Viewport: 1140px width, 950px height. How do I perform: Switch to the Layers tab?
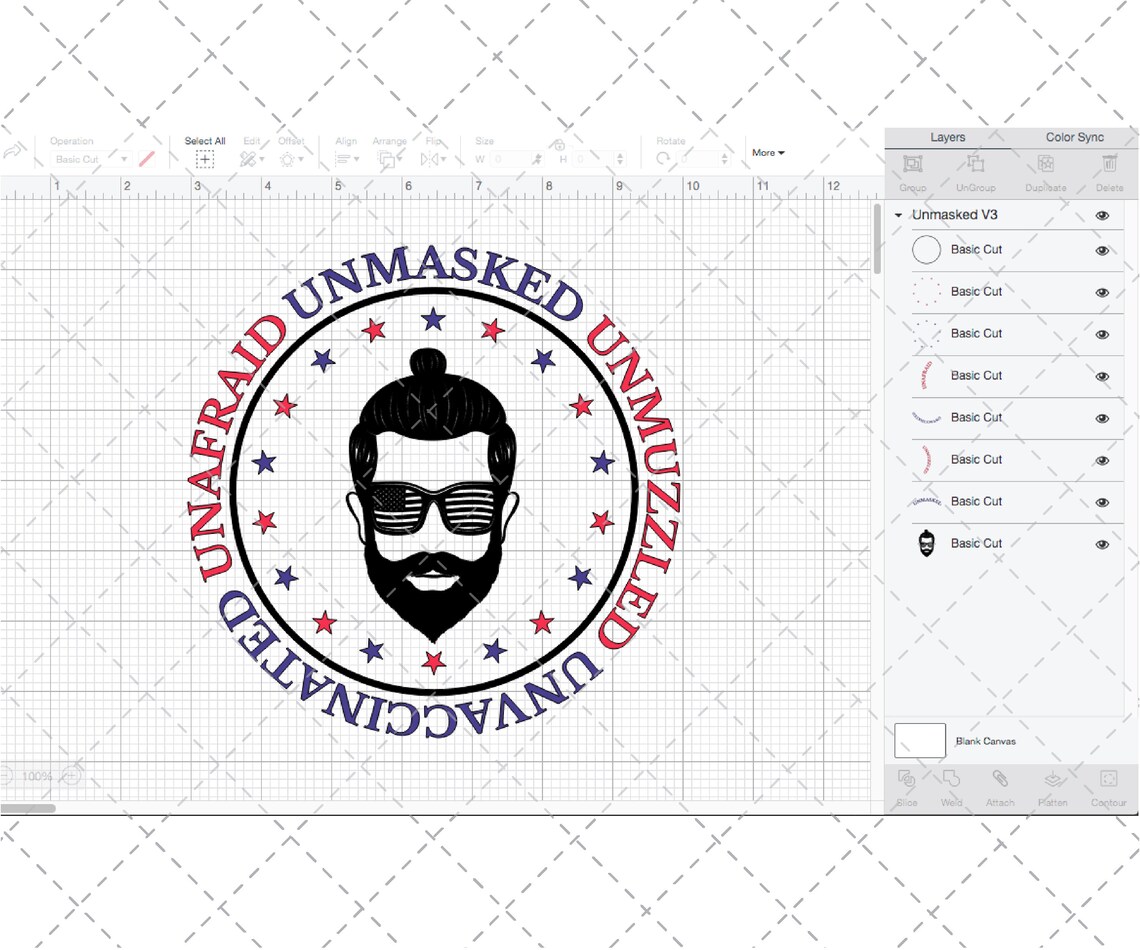click(x=947, y=137)
